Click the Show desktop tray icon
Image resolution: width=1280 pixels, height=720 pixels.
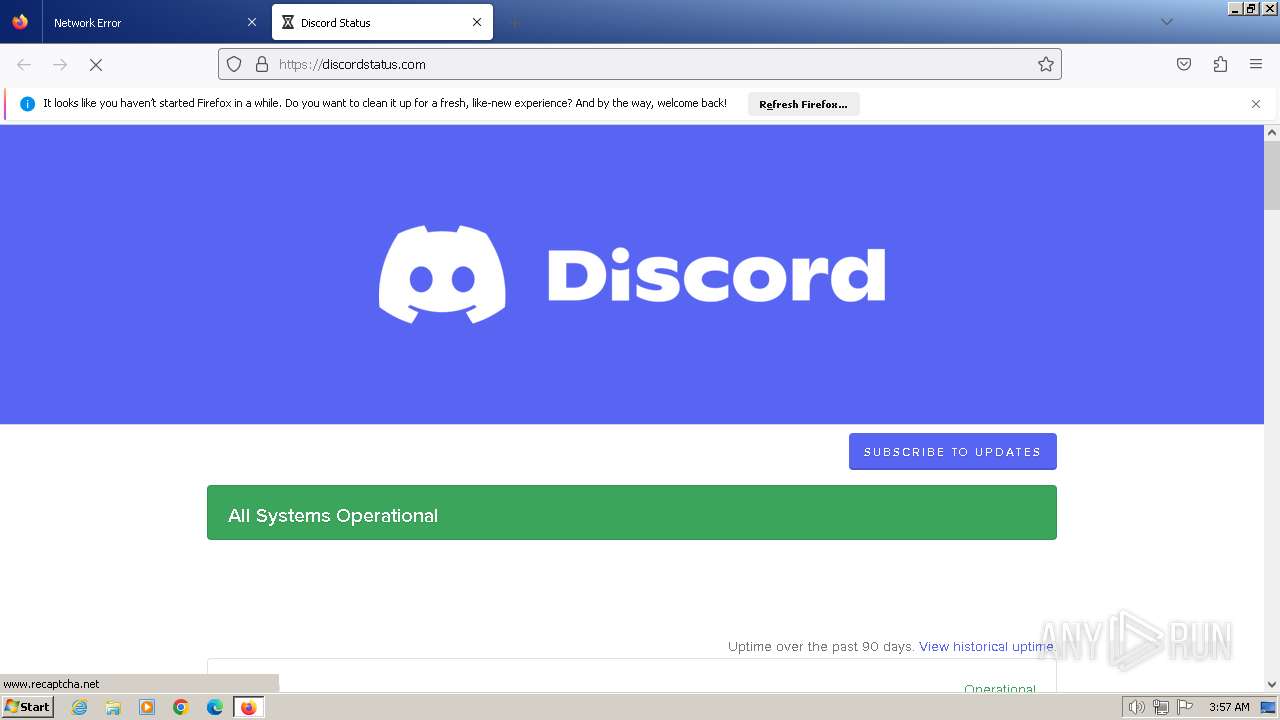pyautogui.click(x=1268, y=707)
